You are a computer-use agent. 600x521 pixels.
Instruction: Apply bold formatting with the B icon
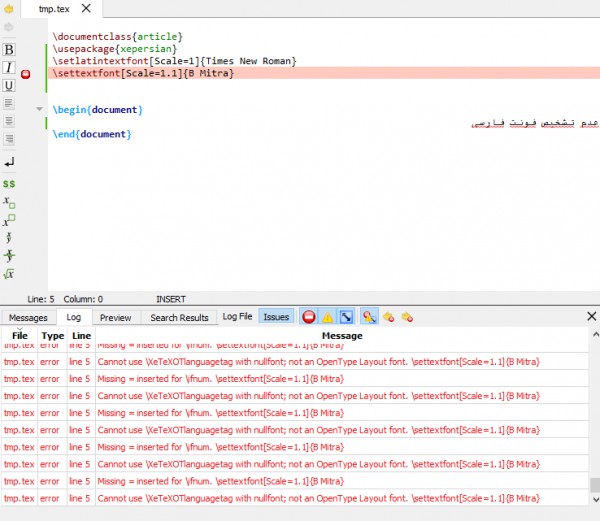point(9,50)
